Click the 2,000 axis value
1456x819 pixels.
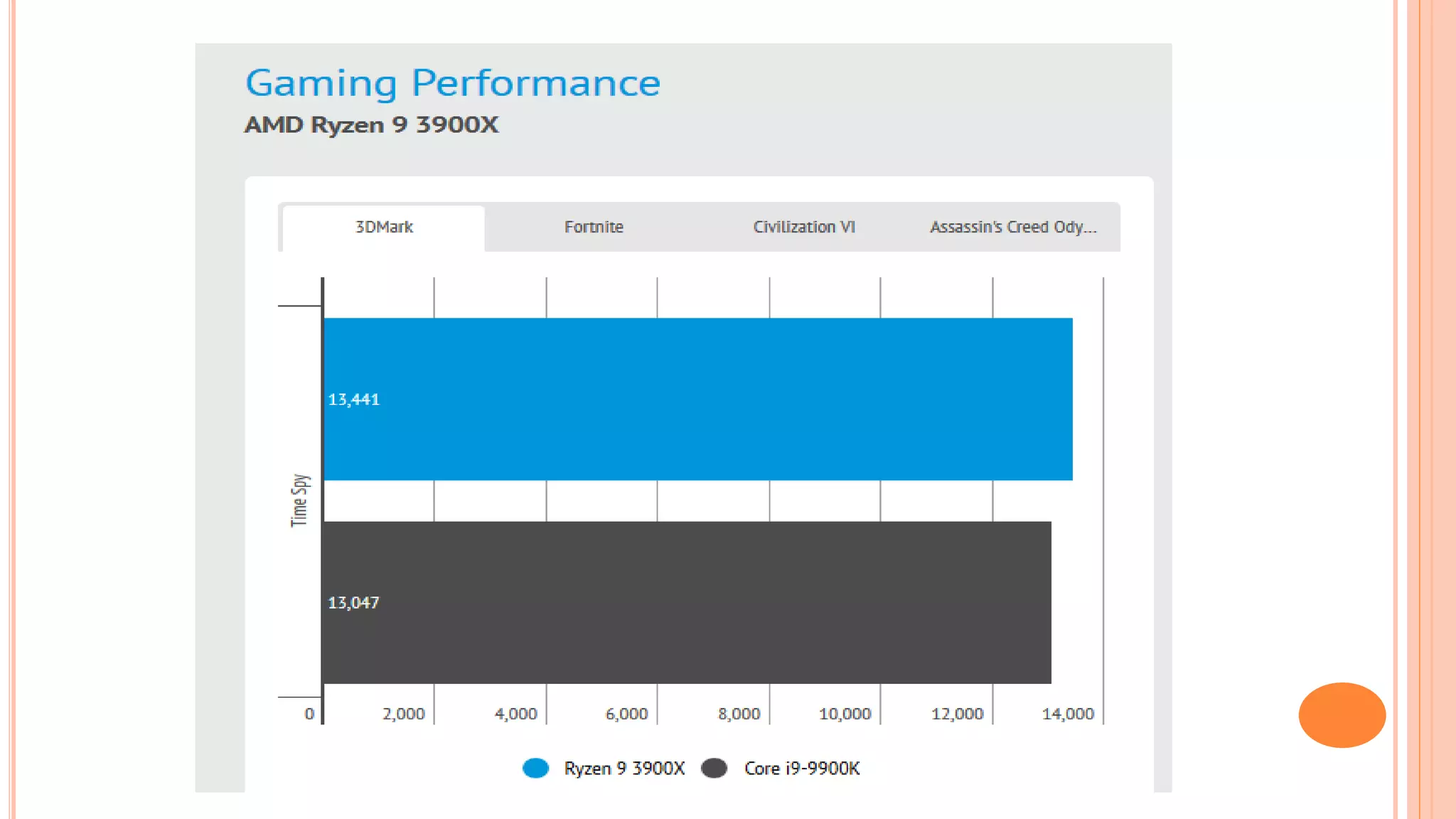[403, 714]
